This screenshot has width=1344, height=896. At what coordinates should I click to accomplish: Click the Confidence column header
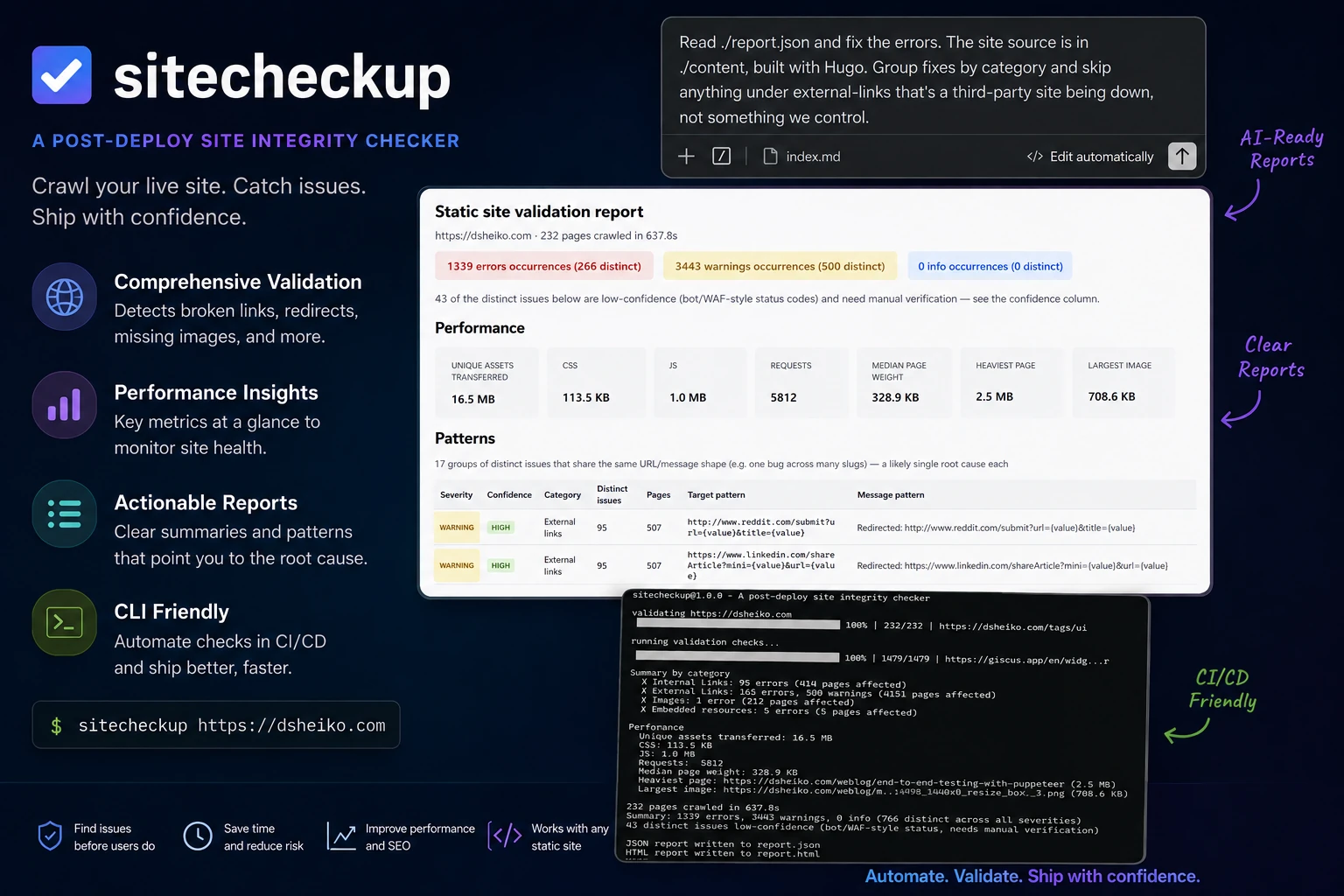pos(509,495)
